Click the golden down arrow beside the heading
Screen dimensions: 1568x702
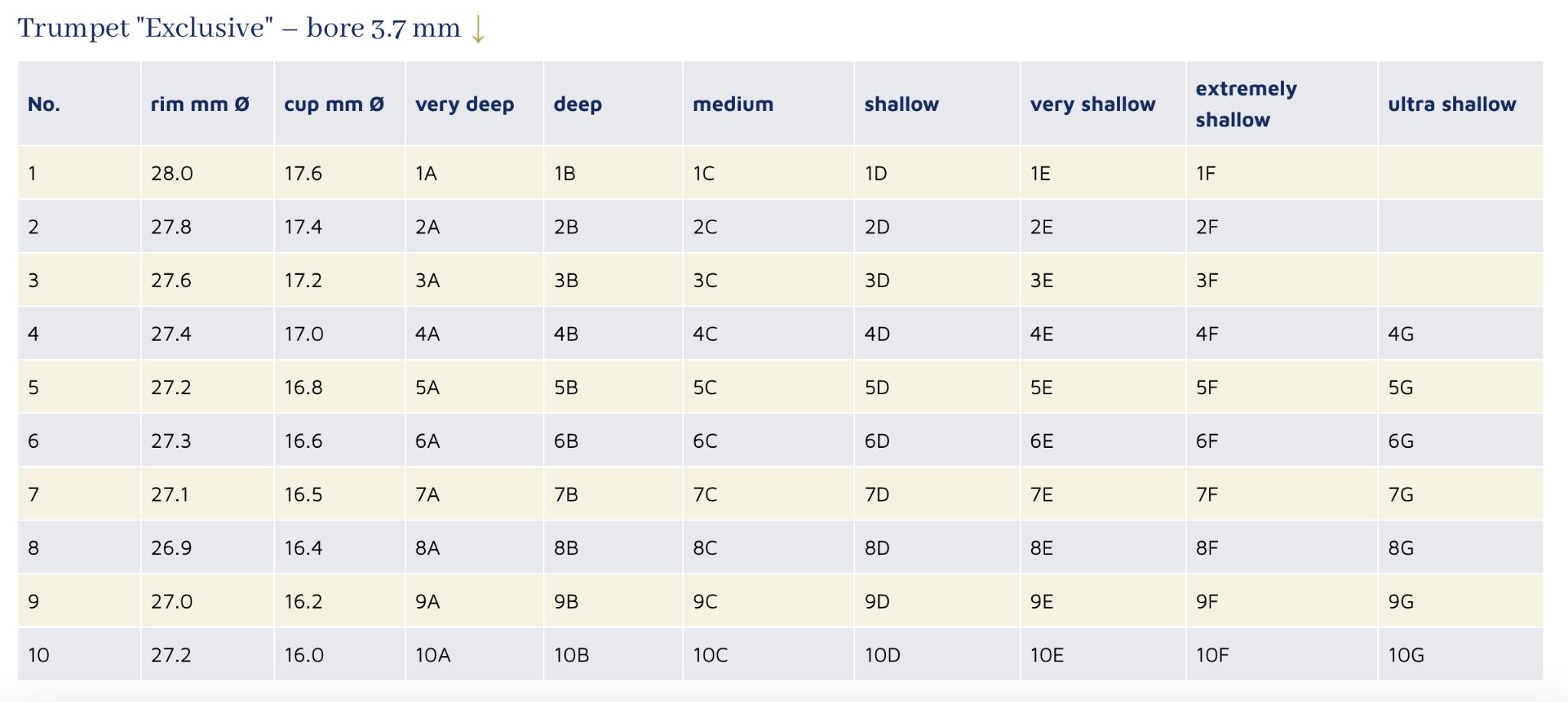[478, 29]
